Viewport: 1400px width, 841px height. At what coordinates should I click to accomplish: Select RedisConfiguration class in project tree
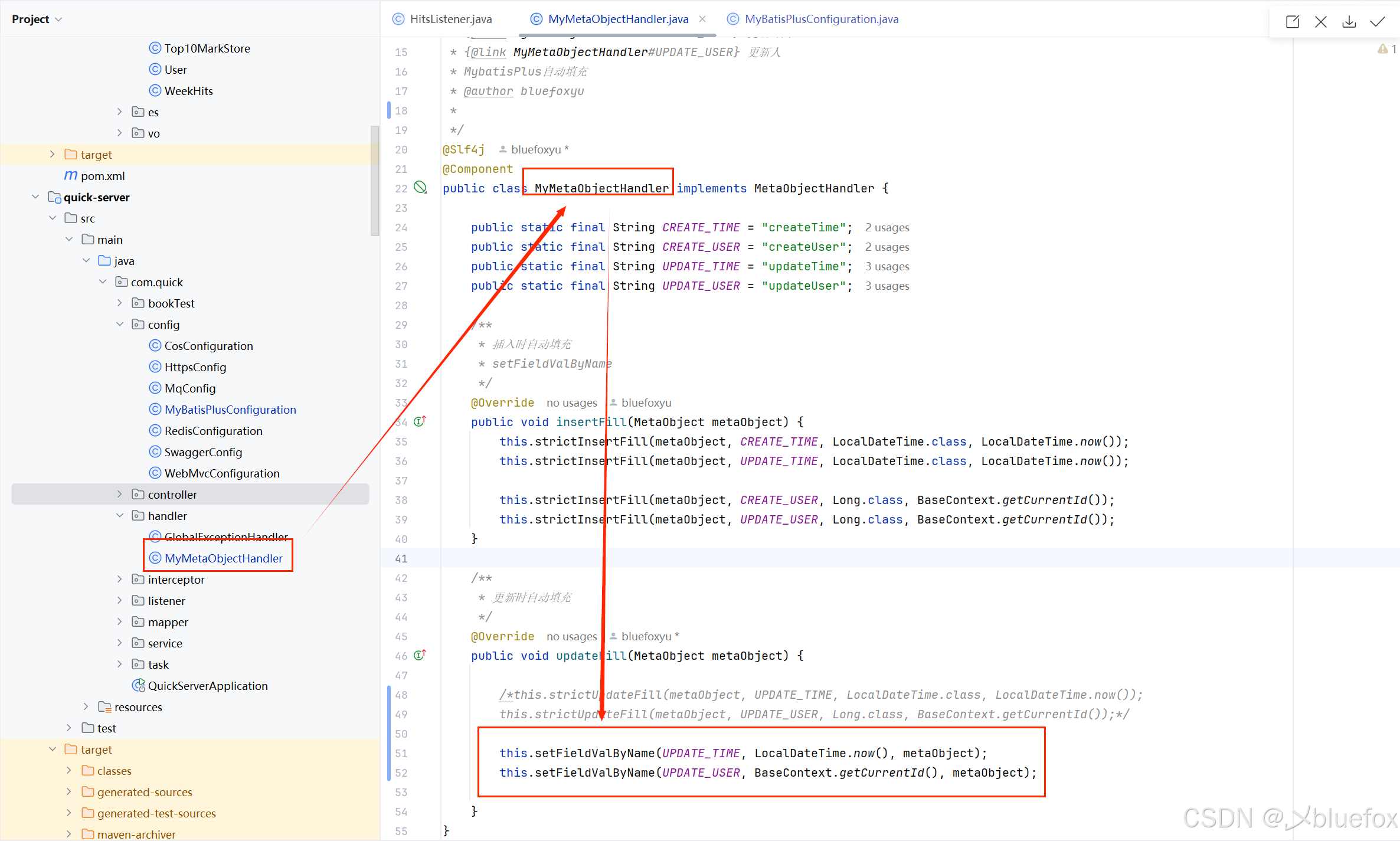coord(213,431)
